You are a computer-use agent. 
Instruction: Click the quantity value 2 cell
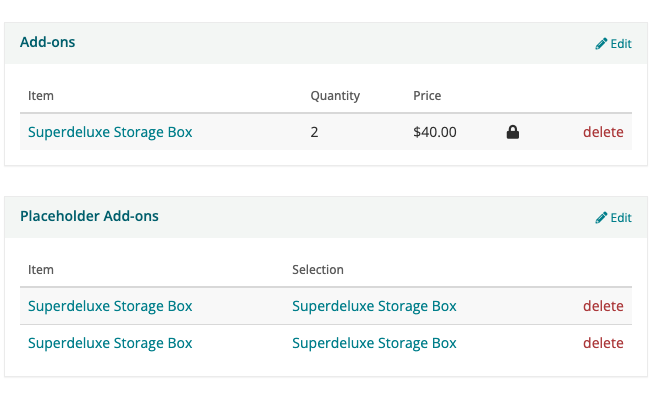coord(314,132)
